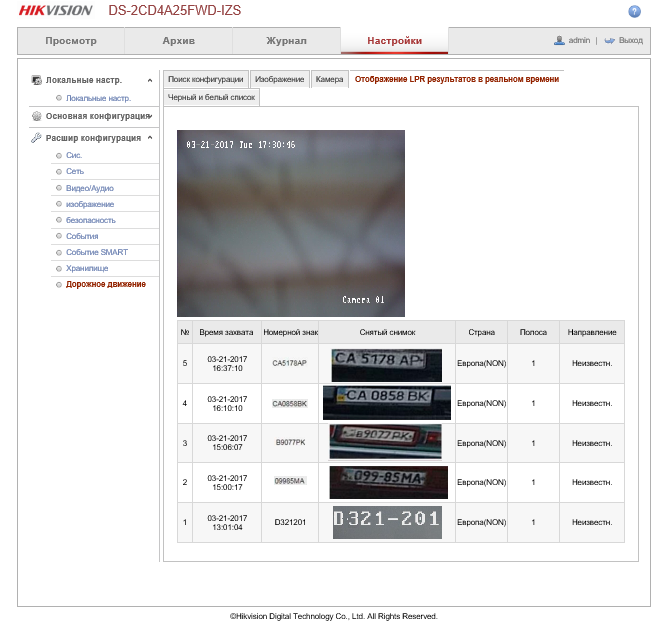Expand the Основная конфигурация section arrow

point(150,116)
